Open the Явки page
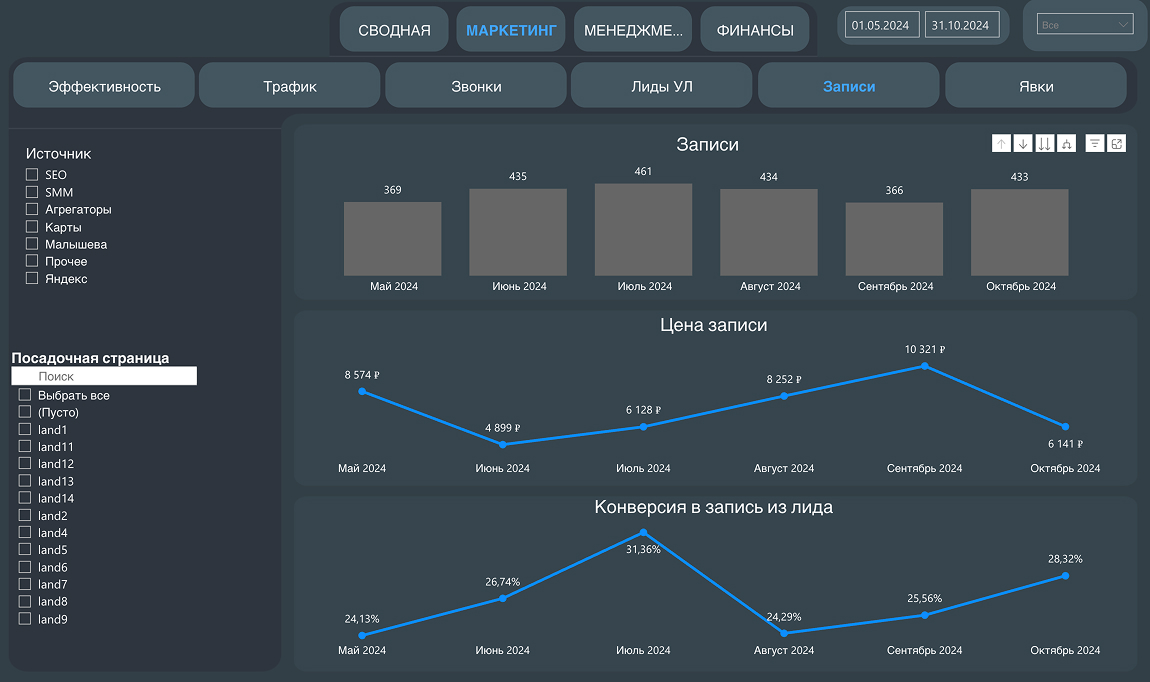 pyautogui.click(x=1036, y=86)
